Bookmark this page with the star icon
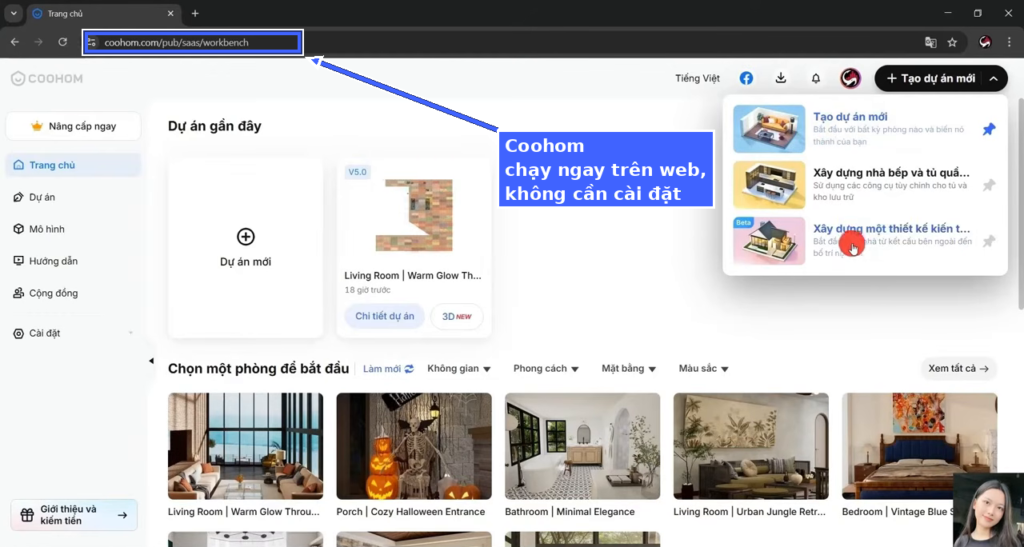This screenshot has width=1024, height=547. [x=952, y=42]
